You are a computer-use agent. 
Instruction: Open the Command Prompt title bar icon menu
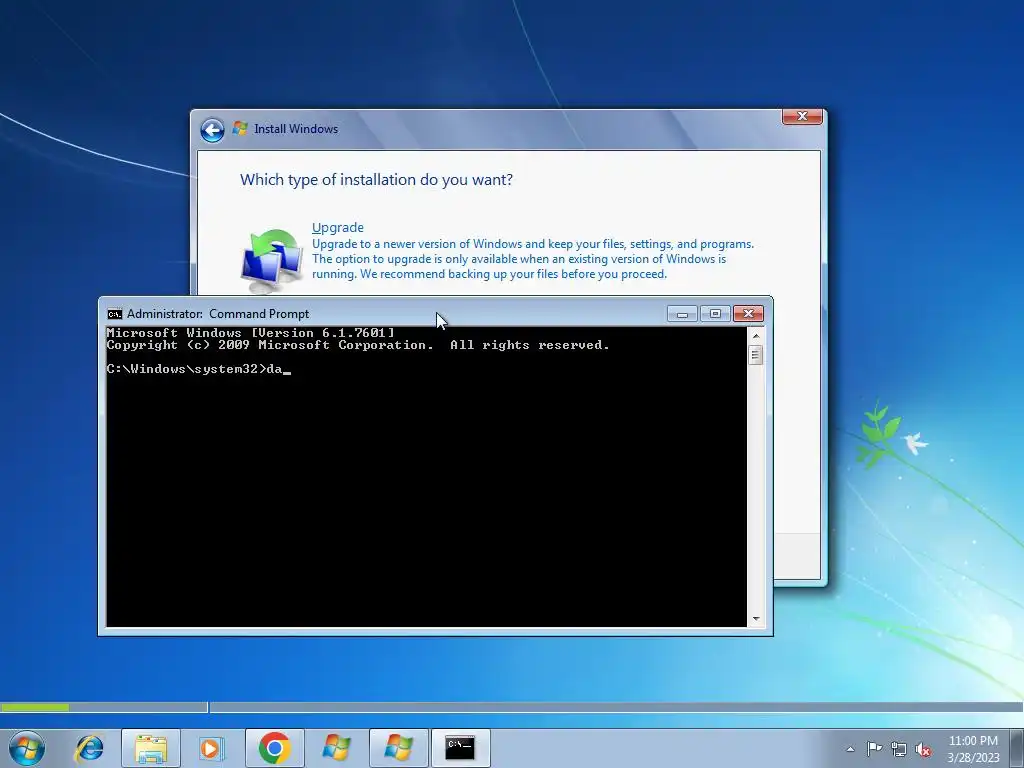115,314
